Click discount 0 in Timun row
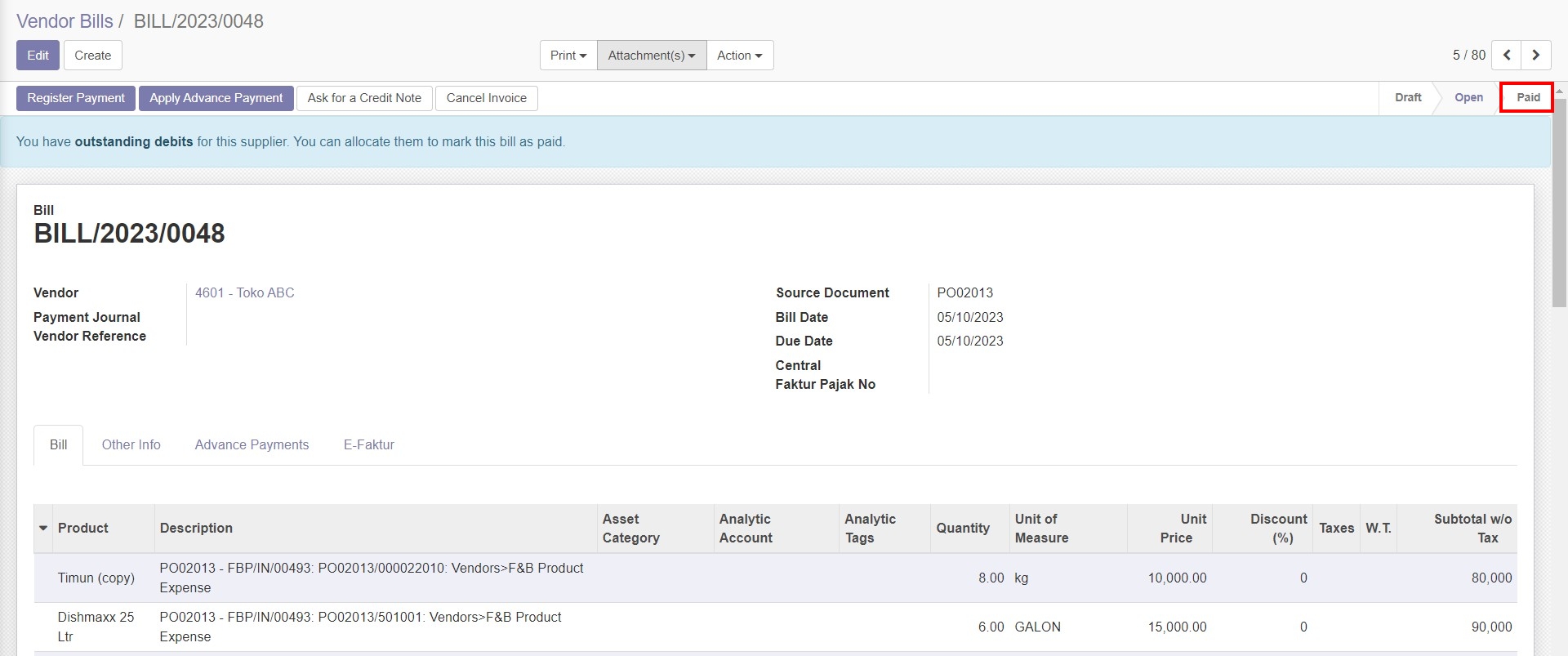Viewport: 1568px width, 656px height. [x=1303, y=578]
